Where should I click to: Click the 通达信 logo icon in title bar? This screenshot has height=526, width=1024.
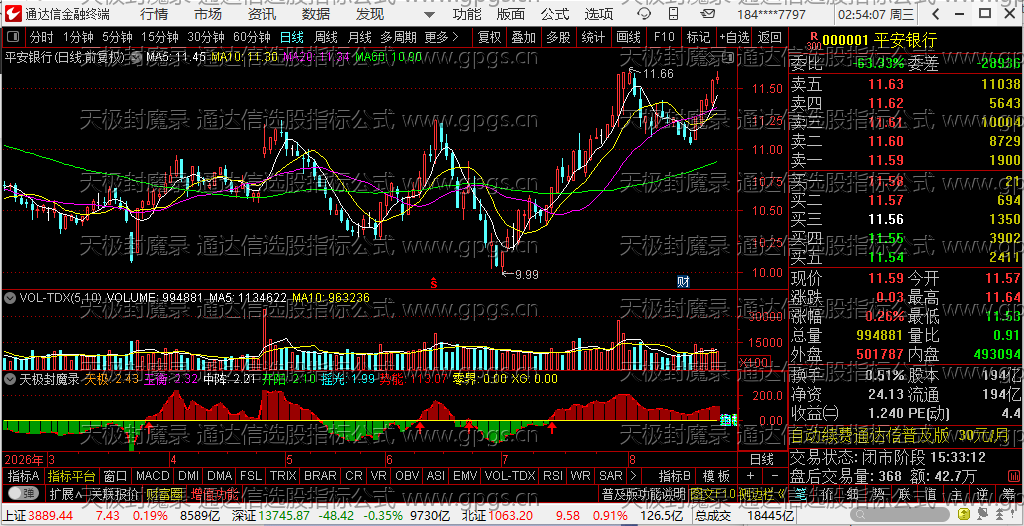14,14
